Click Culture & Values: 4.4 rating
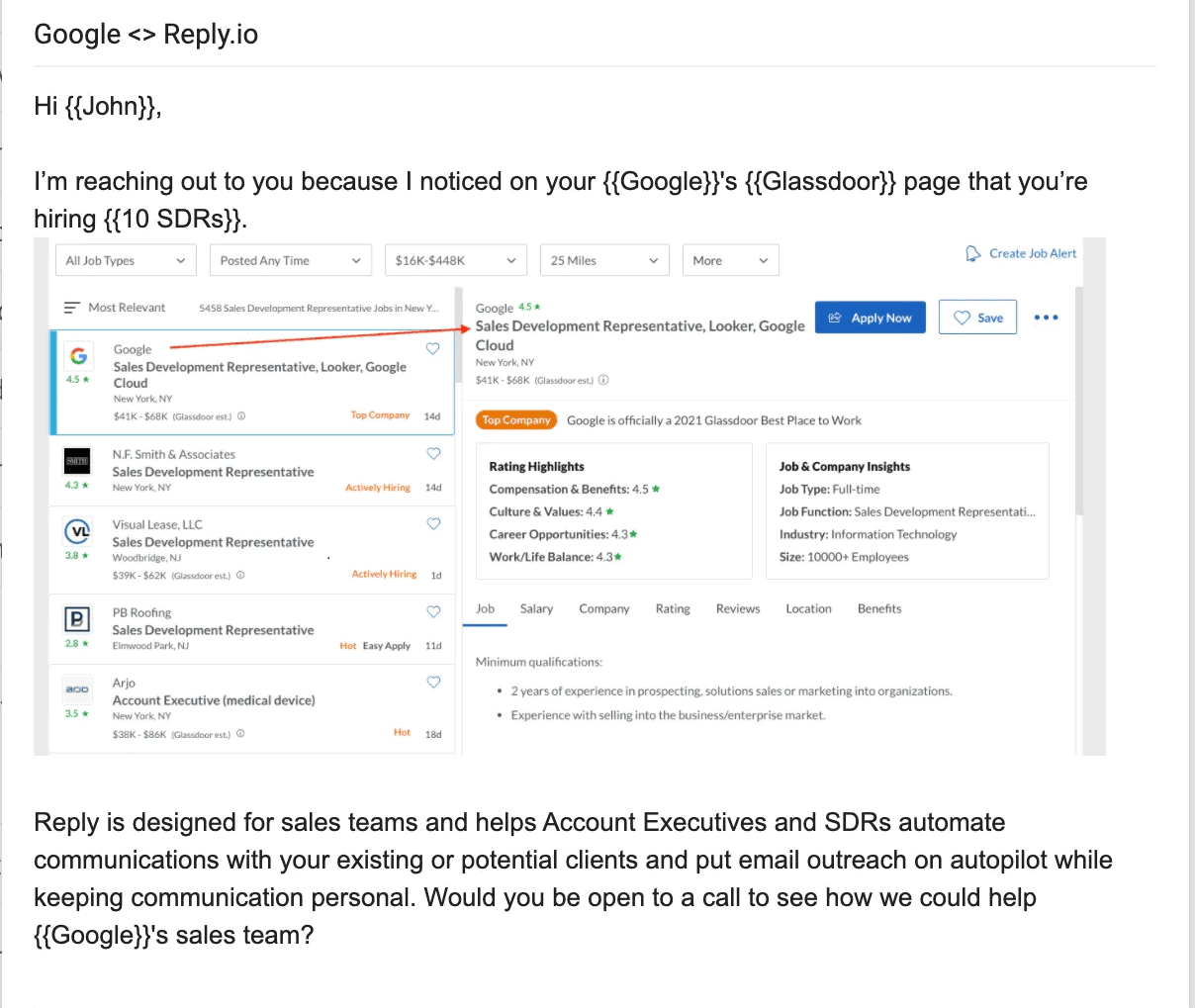Image resolution: width=1195 pixels, height=1008 pixels. click(x=552, y=511)
